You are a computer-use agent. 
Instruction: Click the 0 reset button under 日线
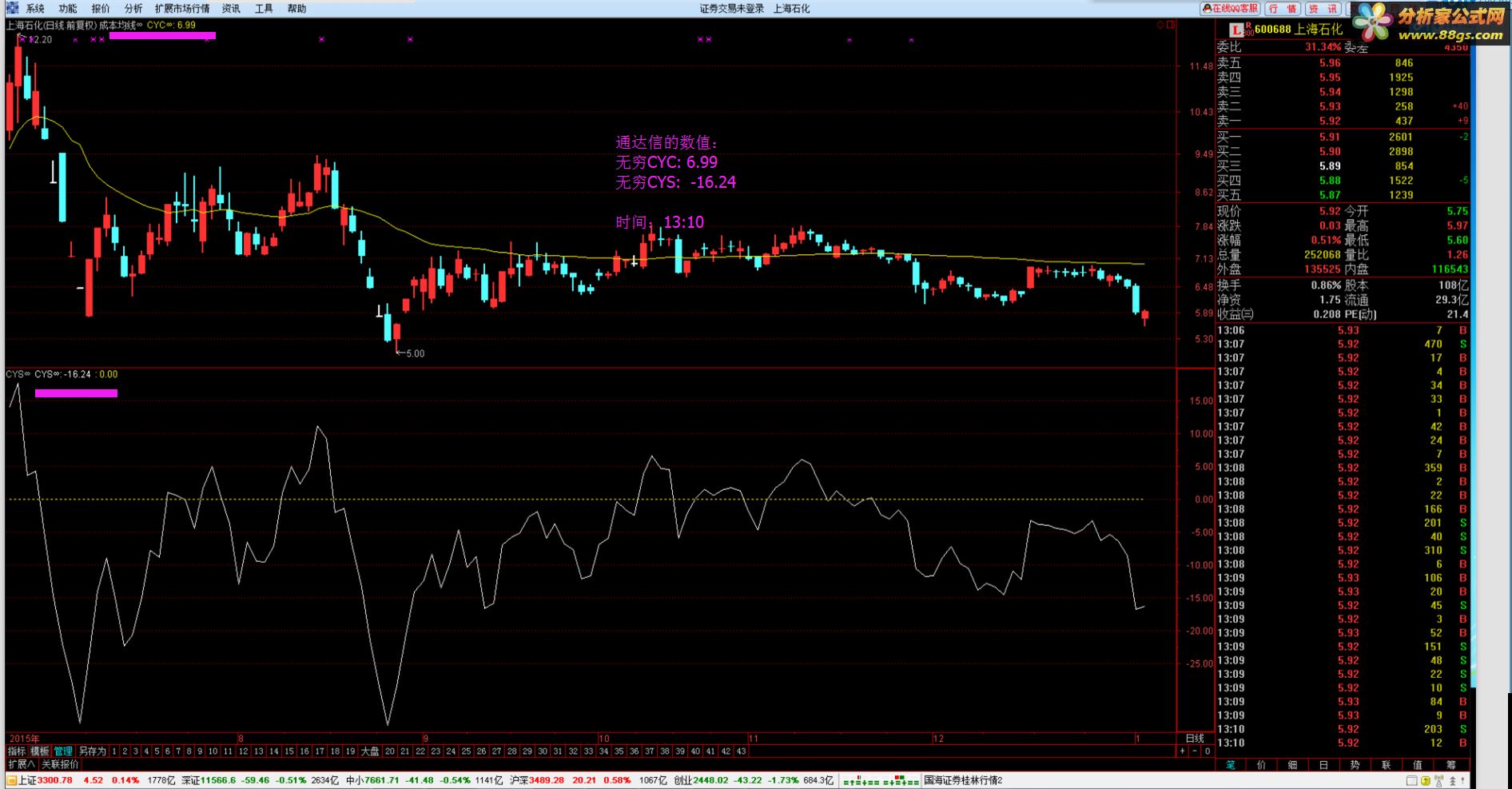[x=1208, y=751]
